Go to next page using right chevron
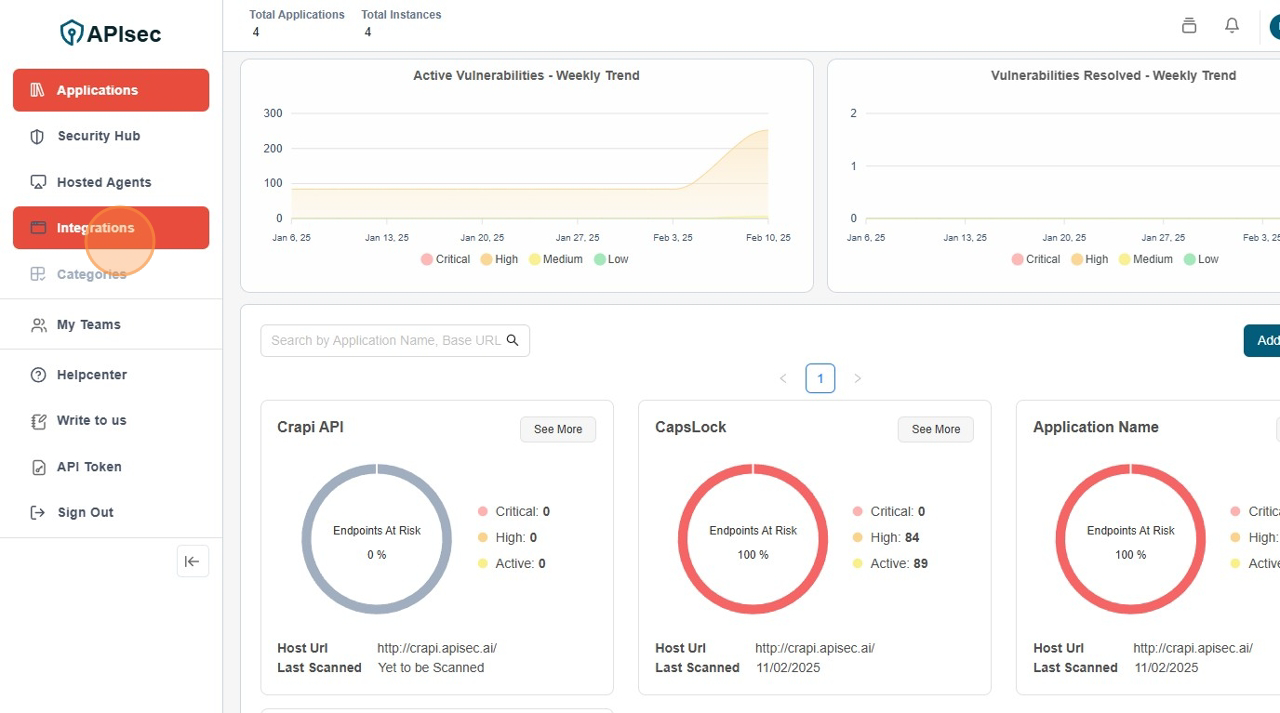 point(857,378)
